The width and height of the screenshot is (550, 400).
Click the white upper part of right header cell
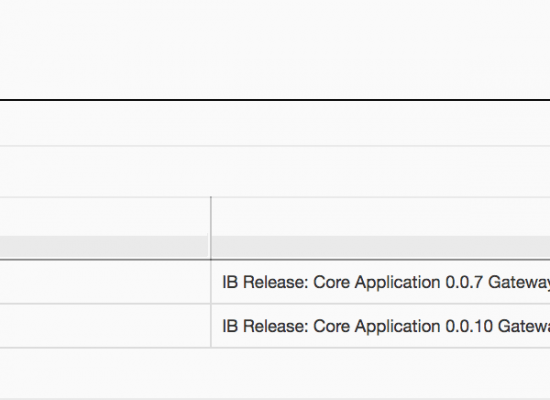[x=381, y=216]
